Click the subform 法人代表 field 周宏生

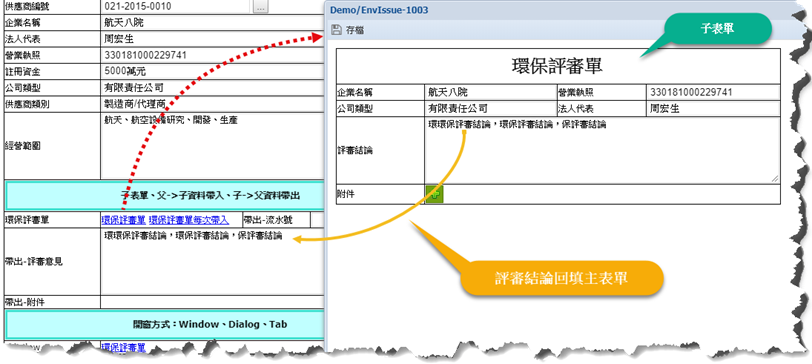pos(713,109)
